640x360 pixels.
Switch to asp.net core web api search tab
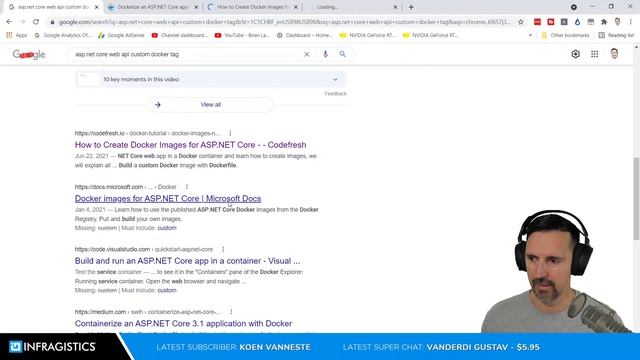tap(53, 7)
